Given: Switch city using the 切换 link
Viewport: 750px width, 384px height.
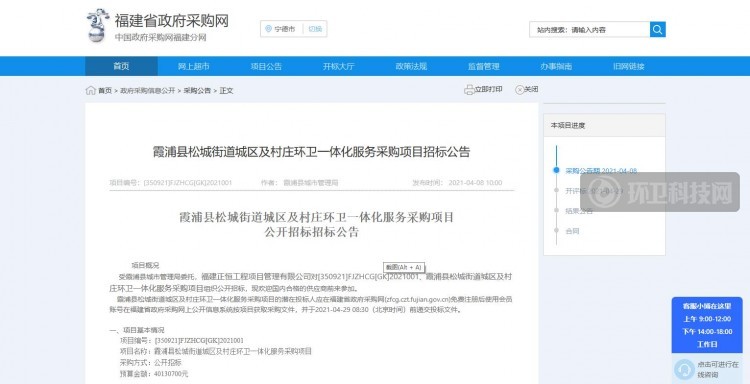Looking at the screenshot, I should (315, 29).
